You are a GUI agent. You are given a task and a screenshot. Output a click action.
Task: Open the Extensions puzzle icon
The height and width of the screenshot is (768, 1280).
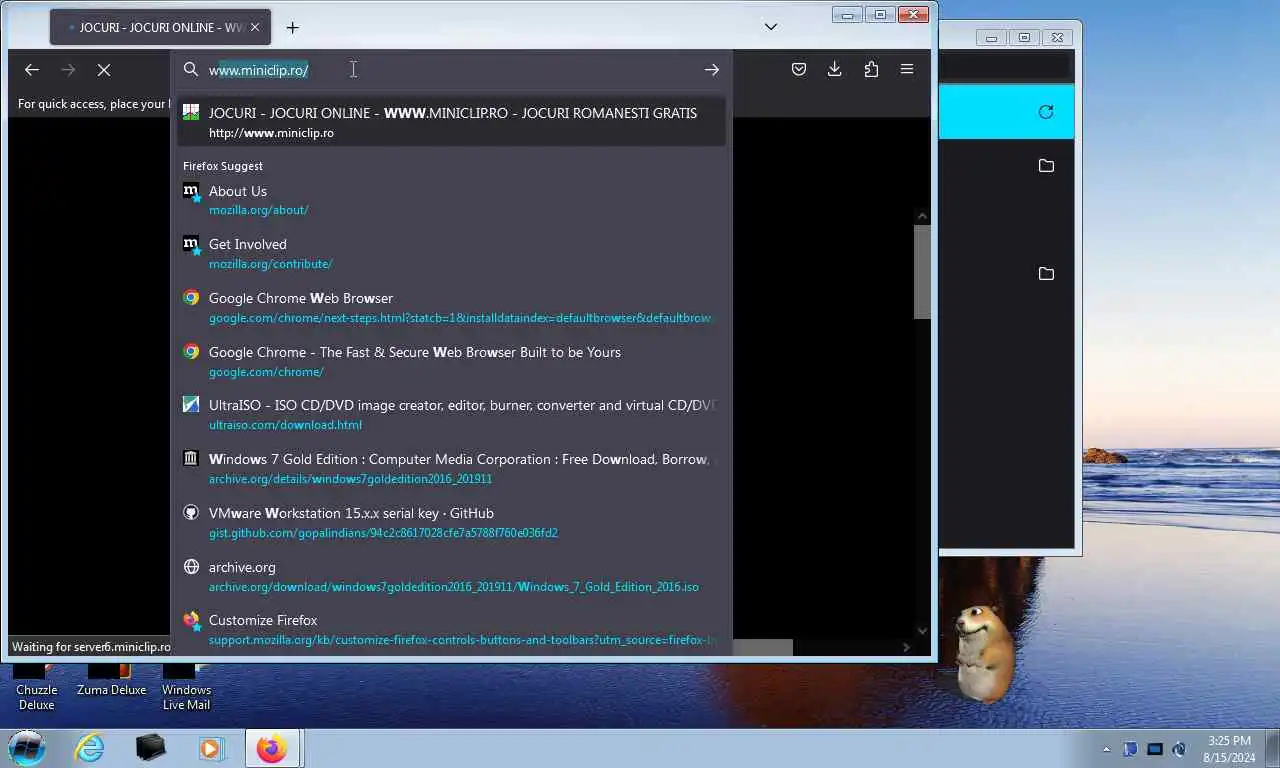click(871, 69)
